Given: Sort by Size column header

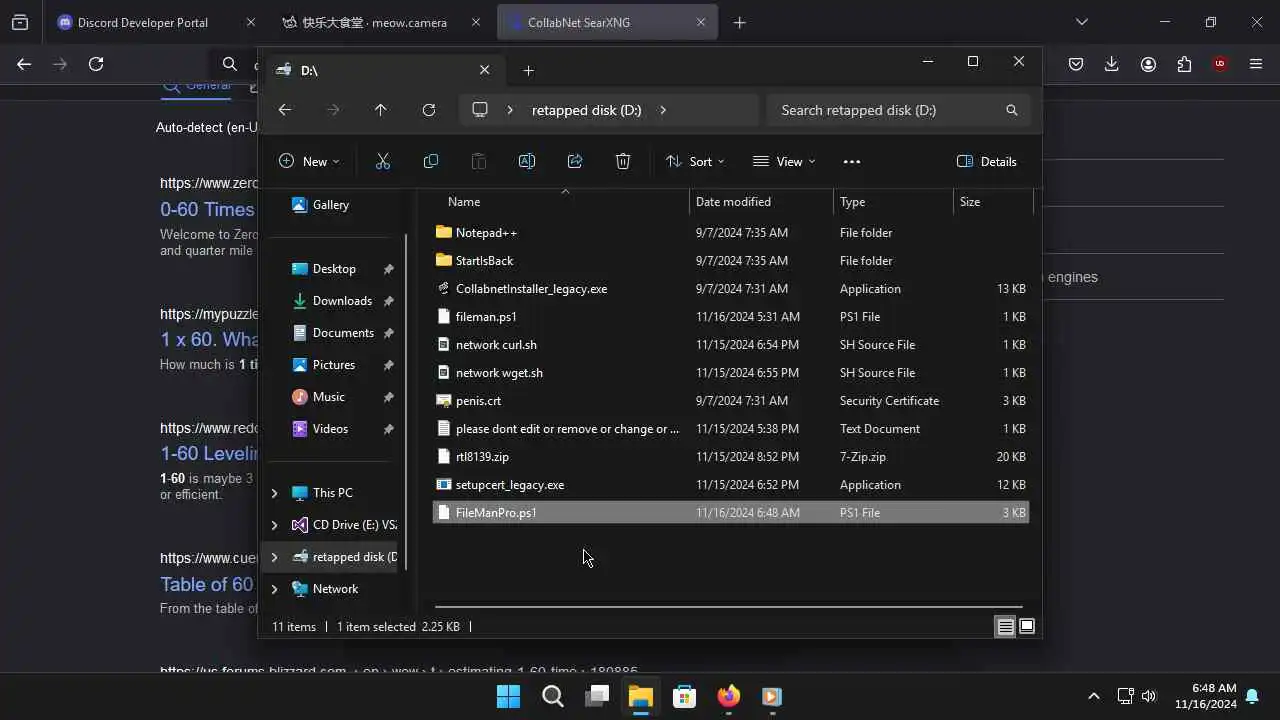Looking at the screenshot, I should click(992, 202).
